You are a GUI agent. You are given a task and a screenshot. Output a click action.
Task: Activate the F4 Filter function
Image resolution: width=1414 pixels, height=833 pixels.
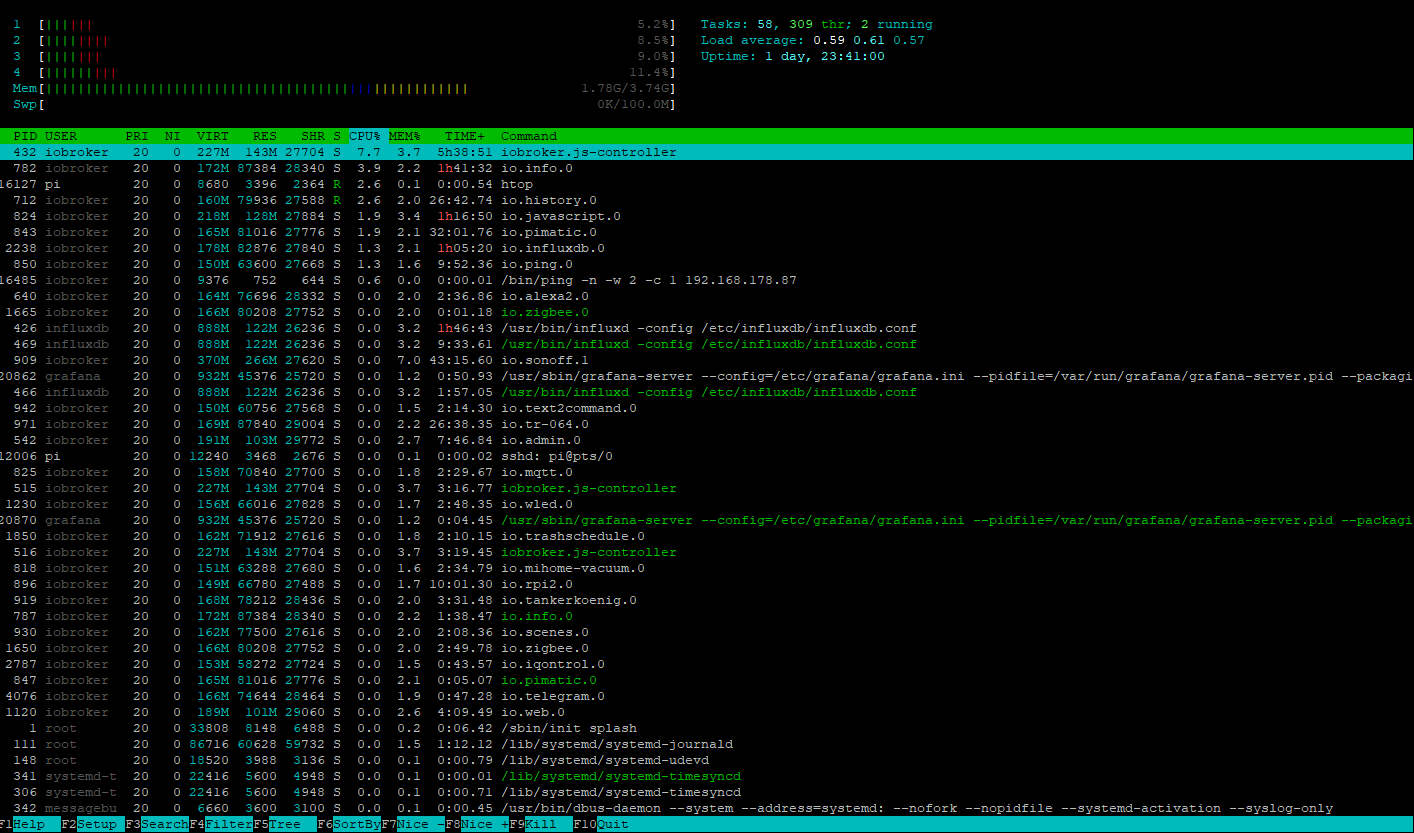[221, 825]
